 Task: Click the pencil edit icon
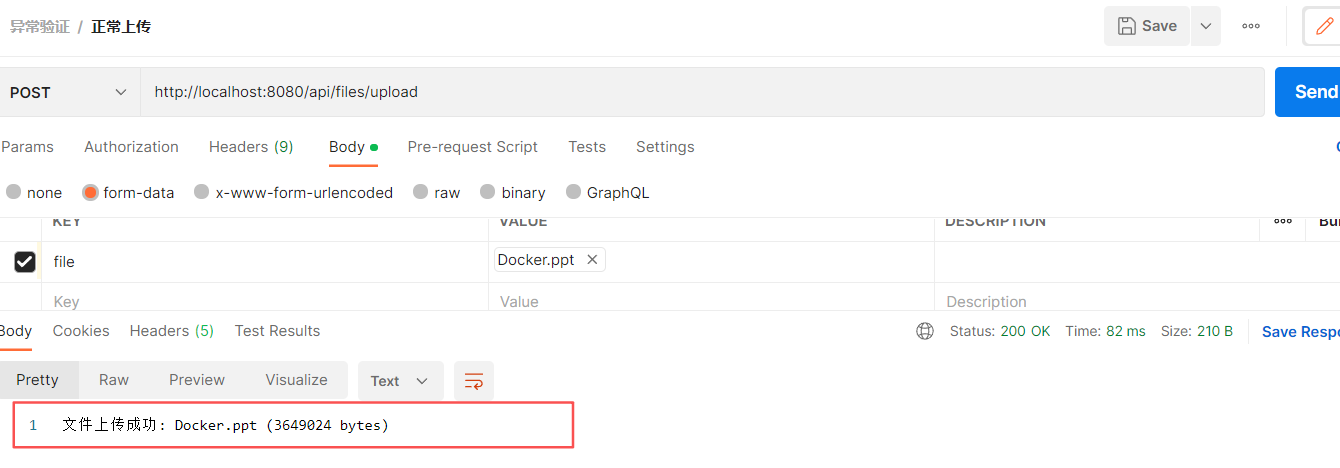coord(1325,26)
